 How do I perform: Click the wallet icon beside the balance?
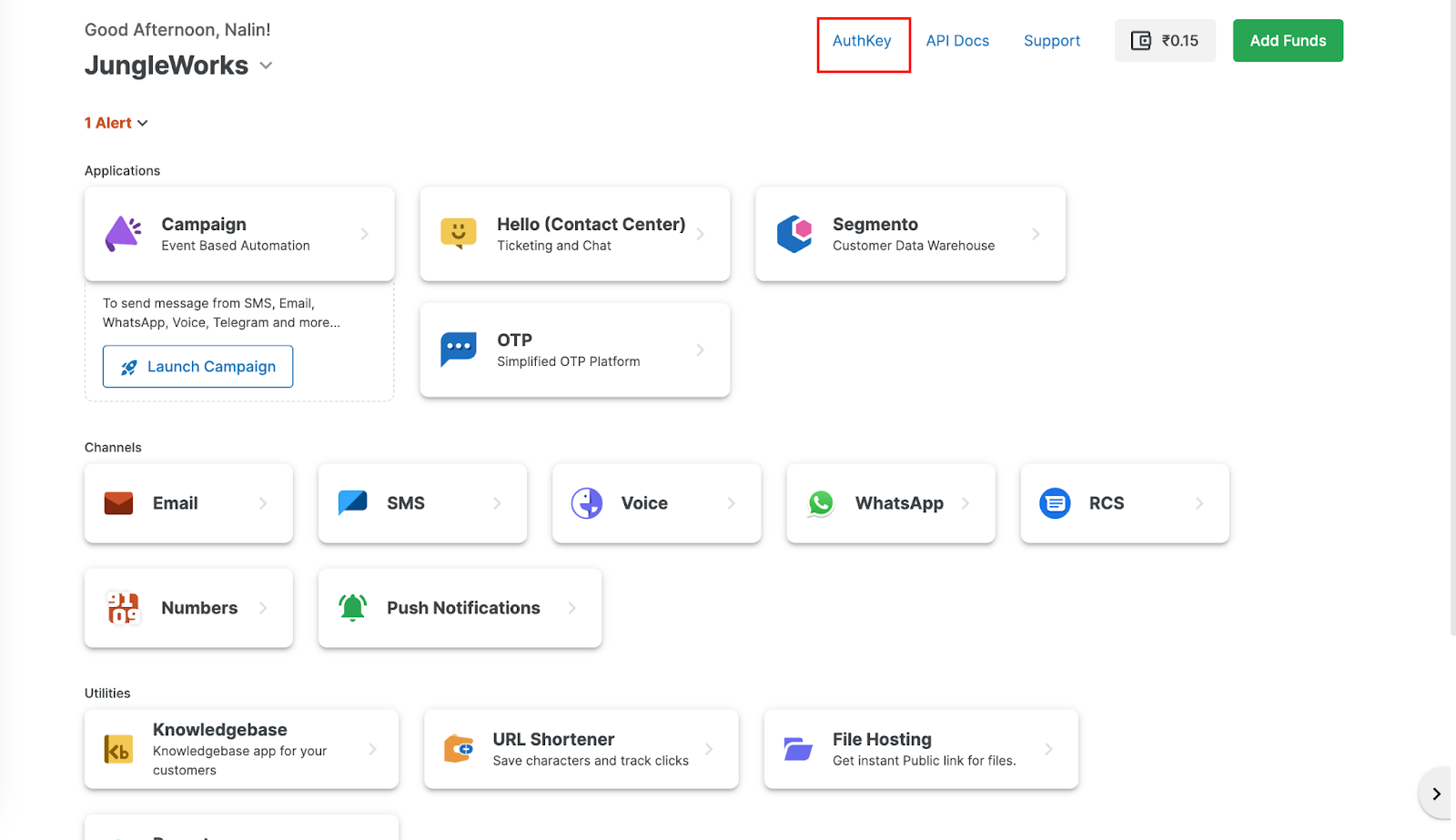tap(1141, 41)
